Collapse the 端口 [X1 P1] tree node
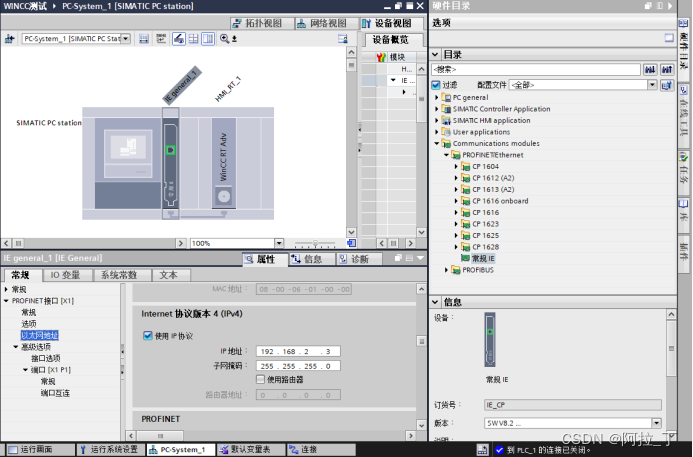Image resolution: width=693 pixels, height=457 pixels. (26, 370)
